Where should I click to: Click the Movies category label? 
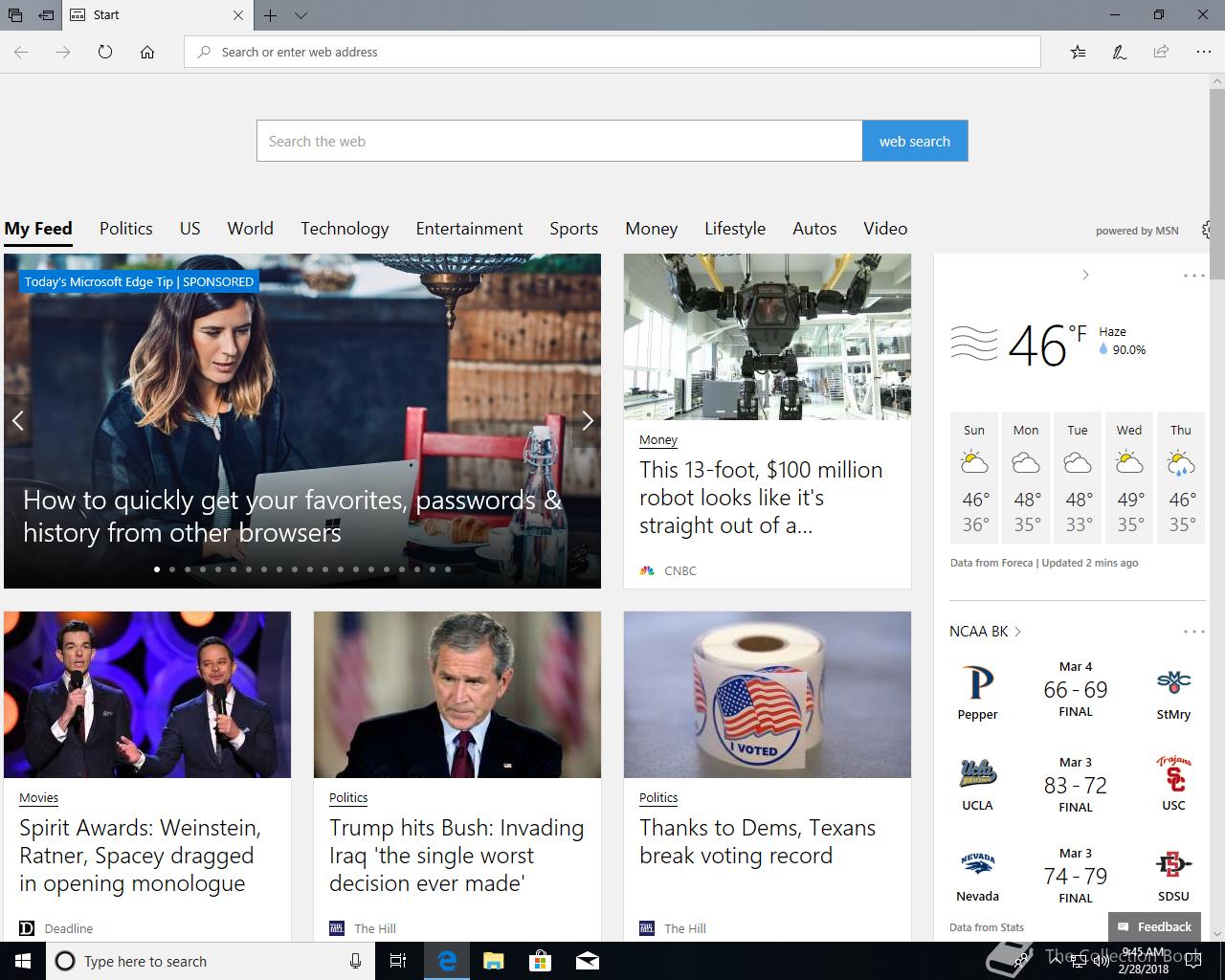click(x=38, y=798)
